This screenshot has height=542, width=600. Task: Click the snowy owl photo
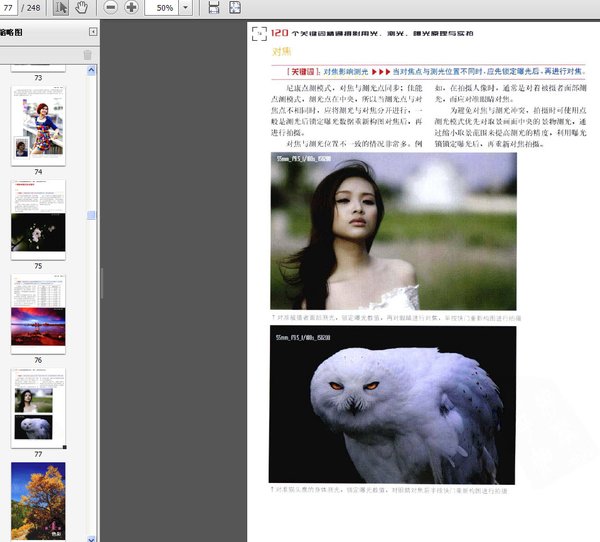[x=392, y=405]
